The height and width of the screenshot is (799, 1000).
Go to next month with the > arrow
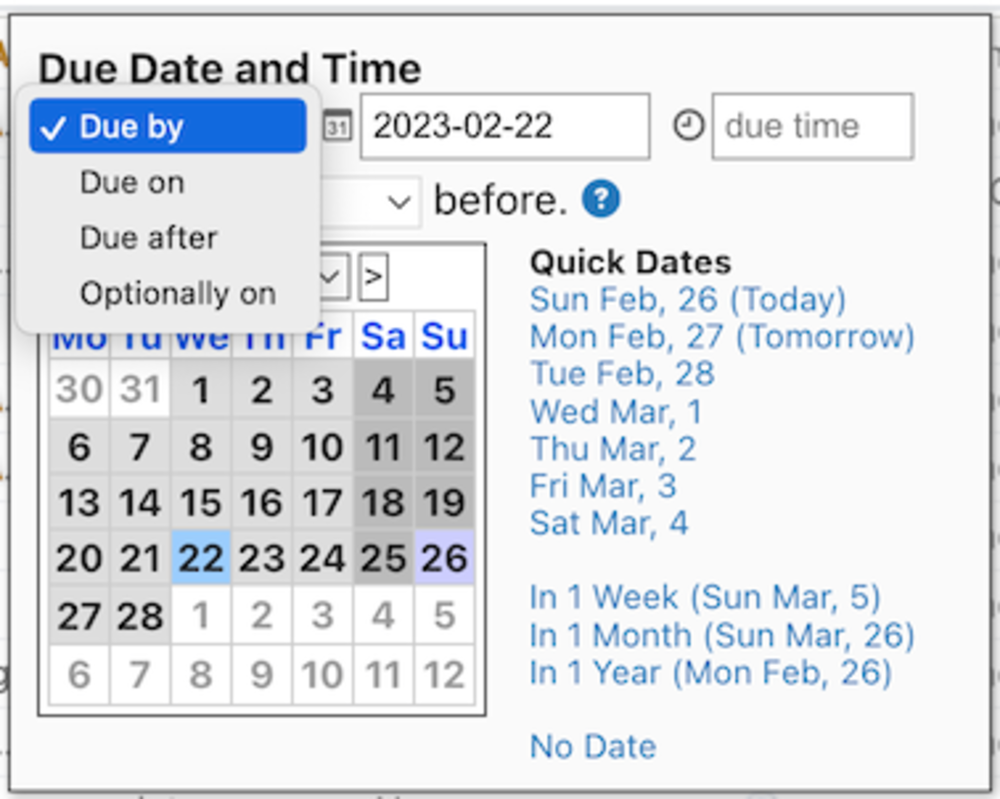pyautogui.click(x=373, y=276)
